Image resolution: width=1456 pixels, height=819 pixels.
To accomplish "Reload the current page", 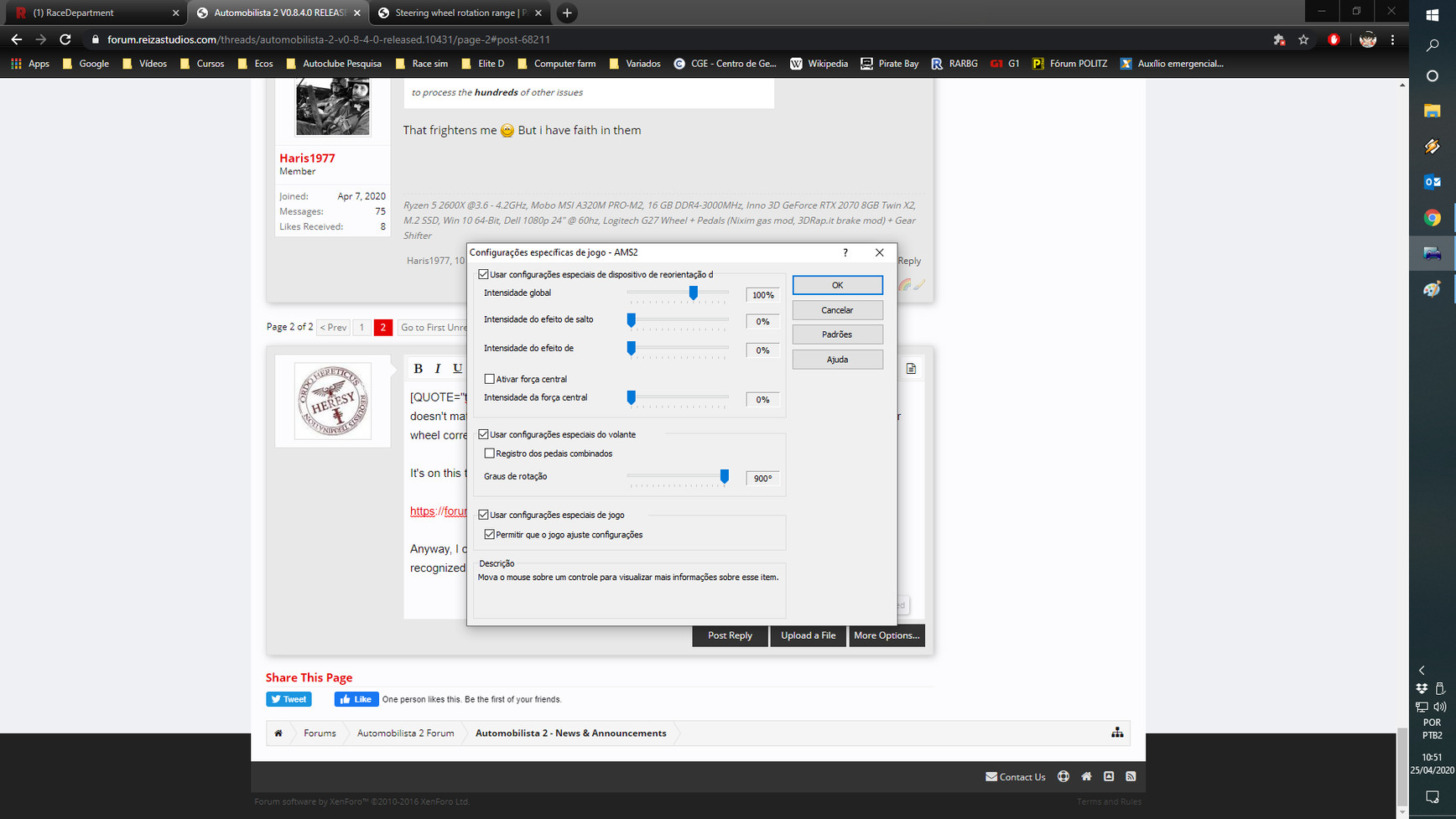I will click(65, 39).
